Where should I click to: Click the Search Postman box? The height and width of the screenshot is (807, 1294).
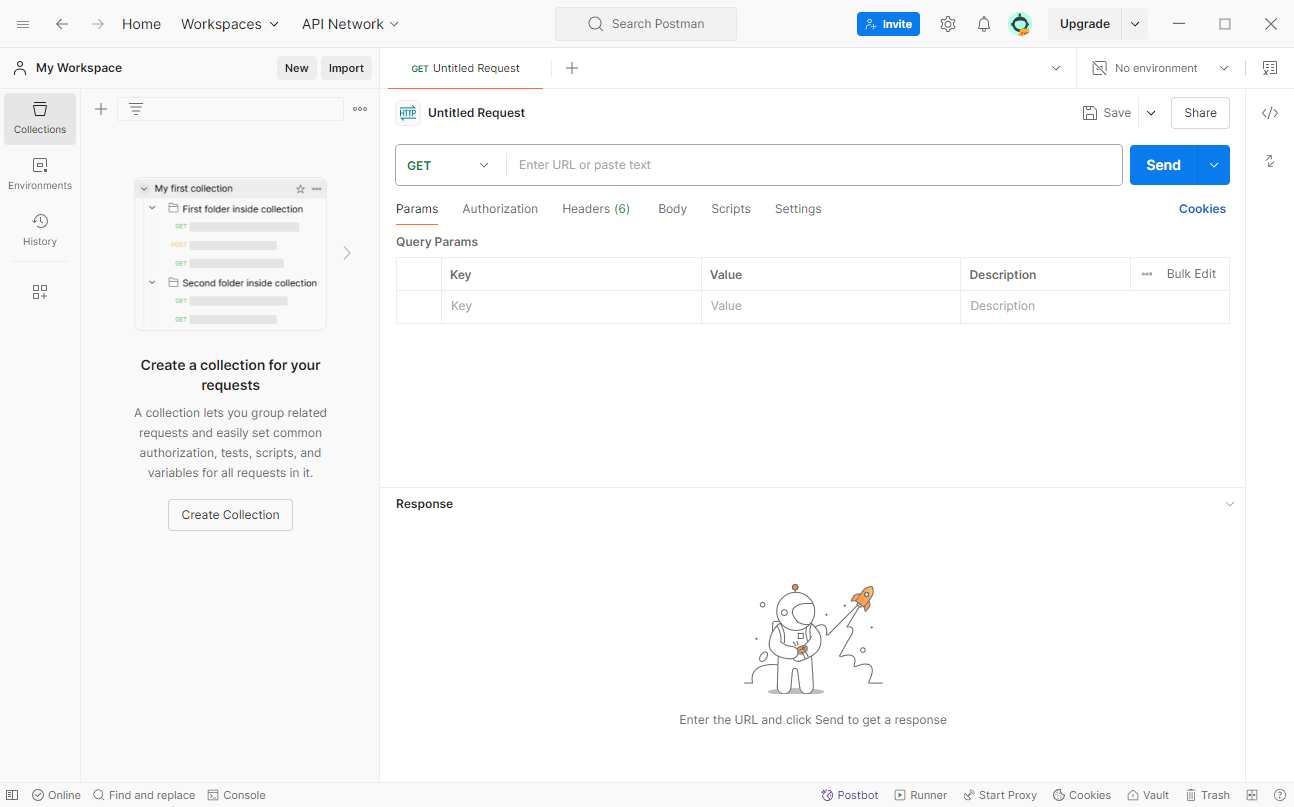(x=646, y=24)
